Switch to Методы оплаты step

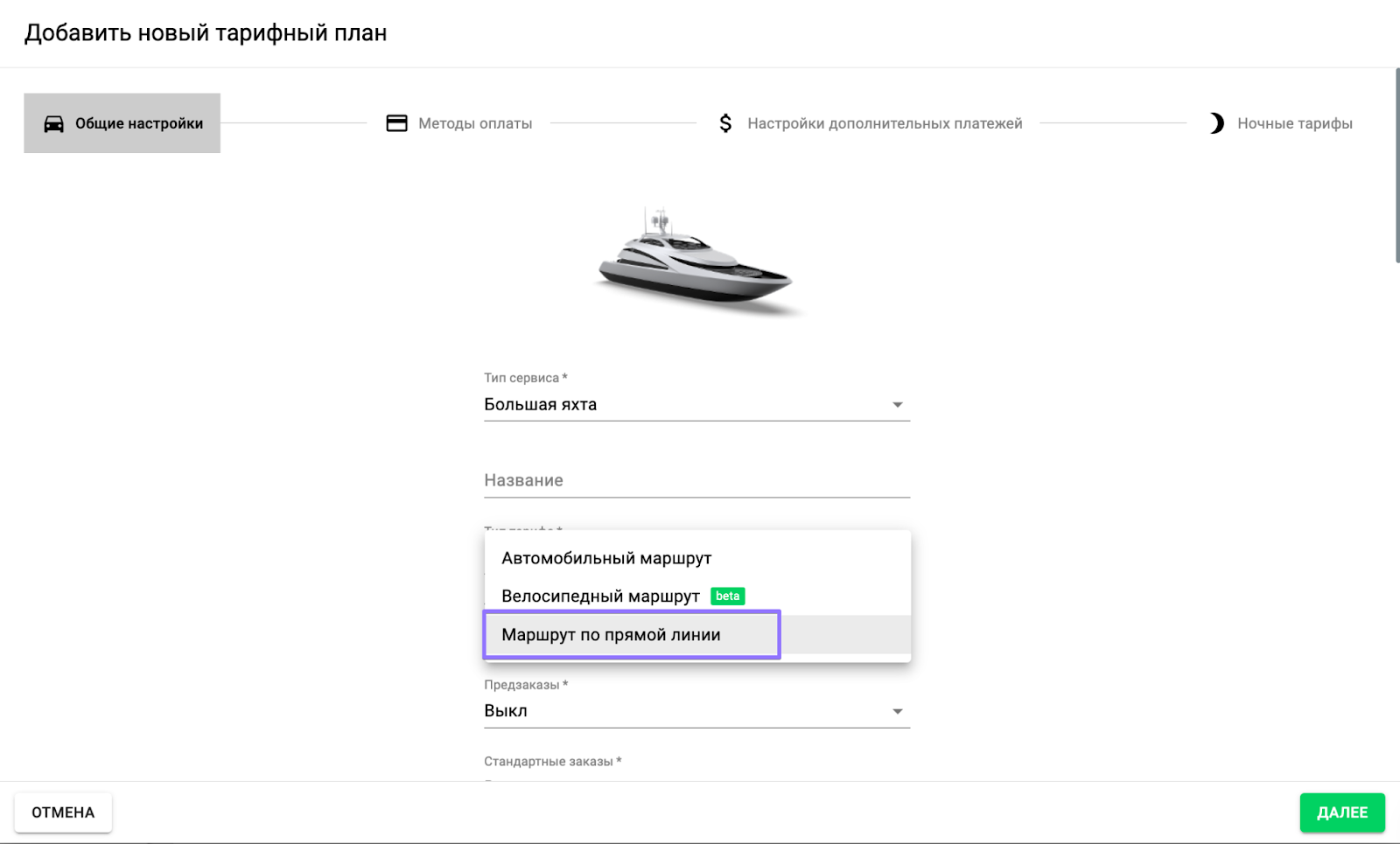474,123
